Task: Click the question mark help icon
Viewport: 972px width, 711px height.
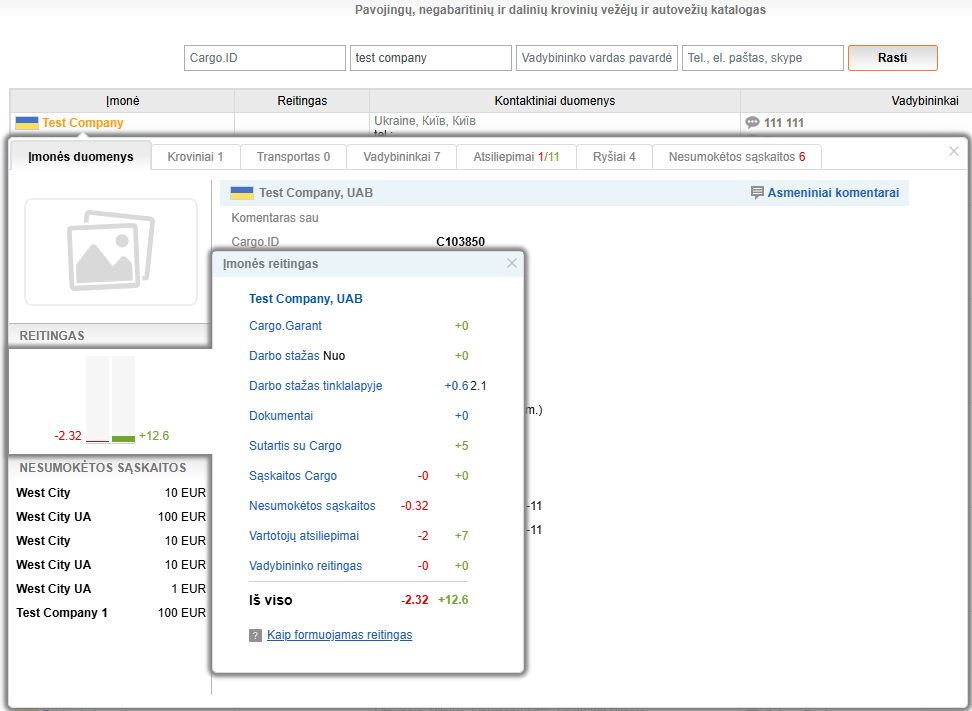Action: 255,635
